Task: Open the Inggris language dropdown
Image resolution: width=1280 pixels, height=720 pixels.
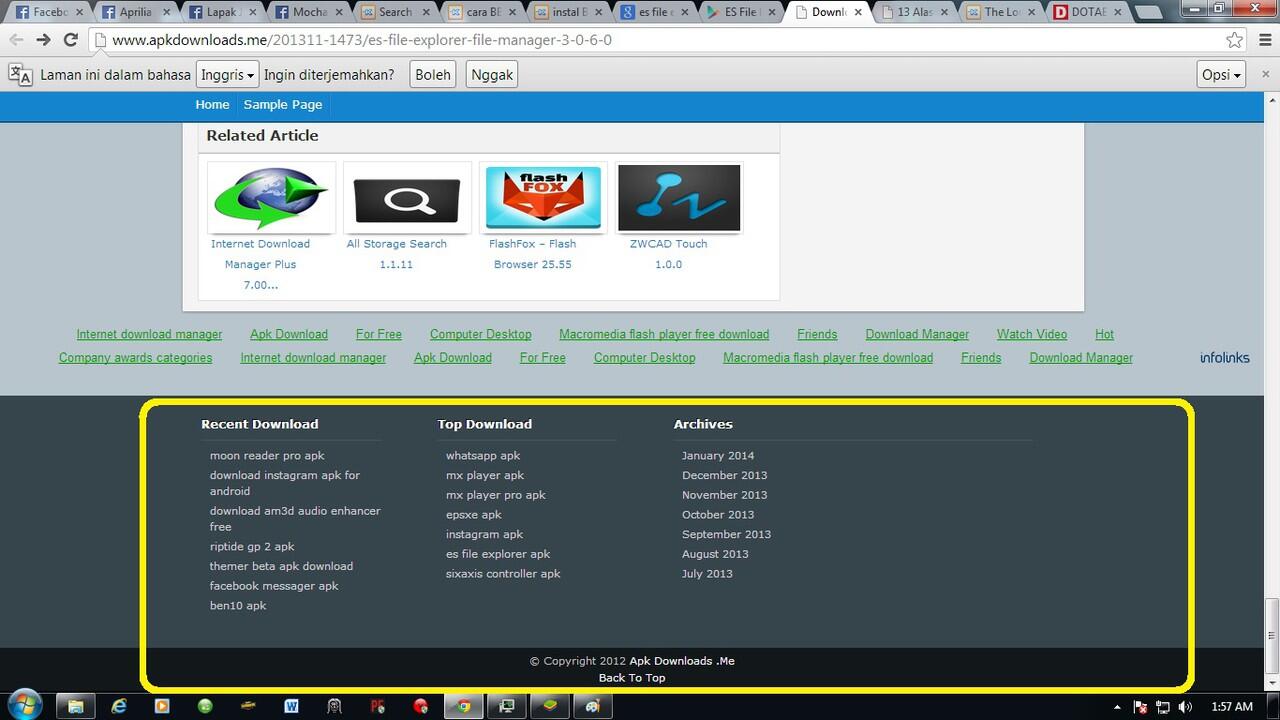Action: click(227, 75)
